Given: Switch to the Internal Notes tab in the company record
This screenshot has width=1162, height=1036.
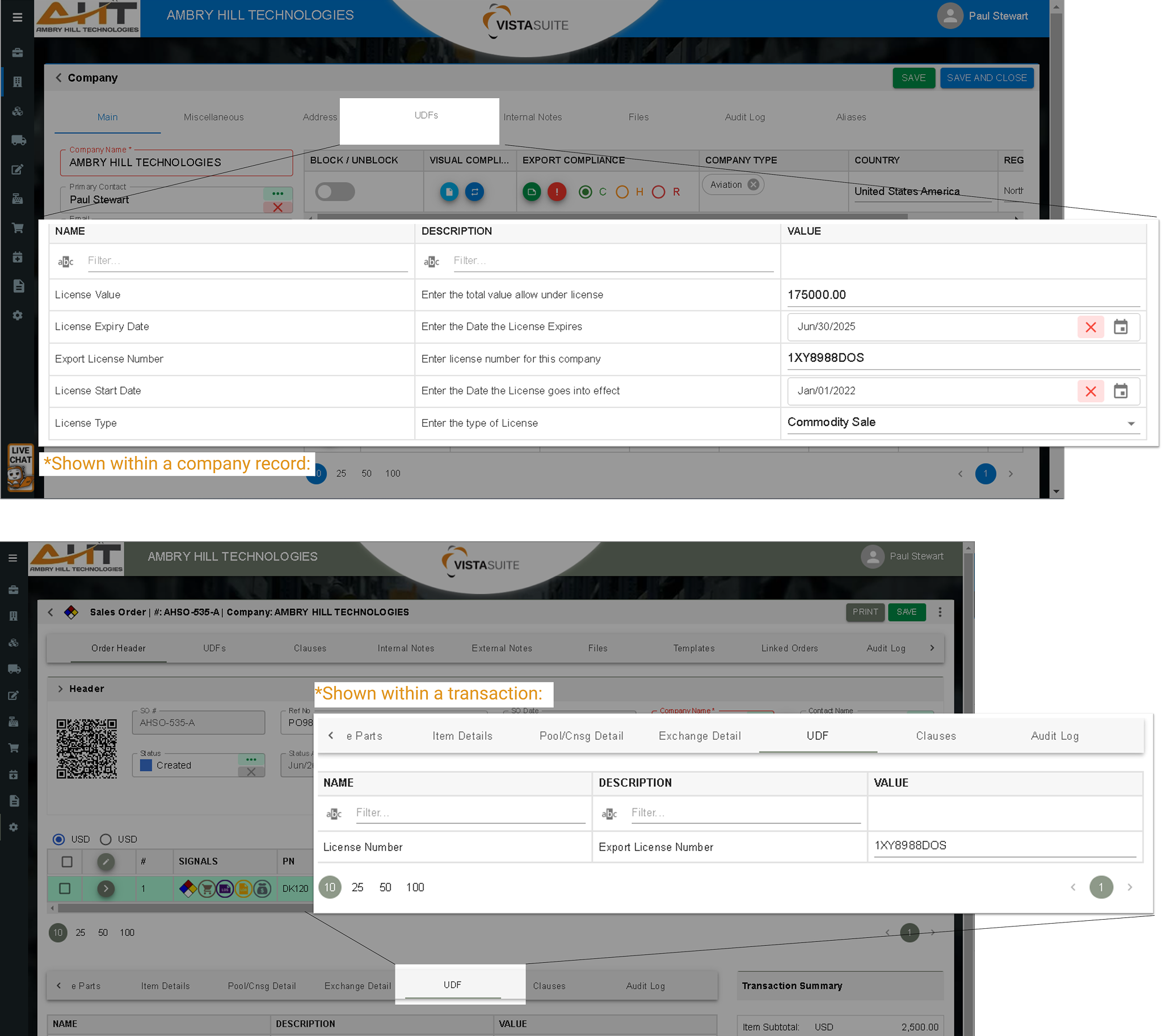Looking at the screenshot, I should point(532,117).
